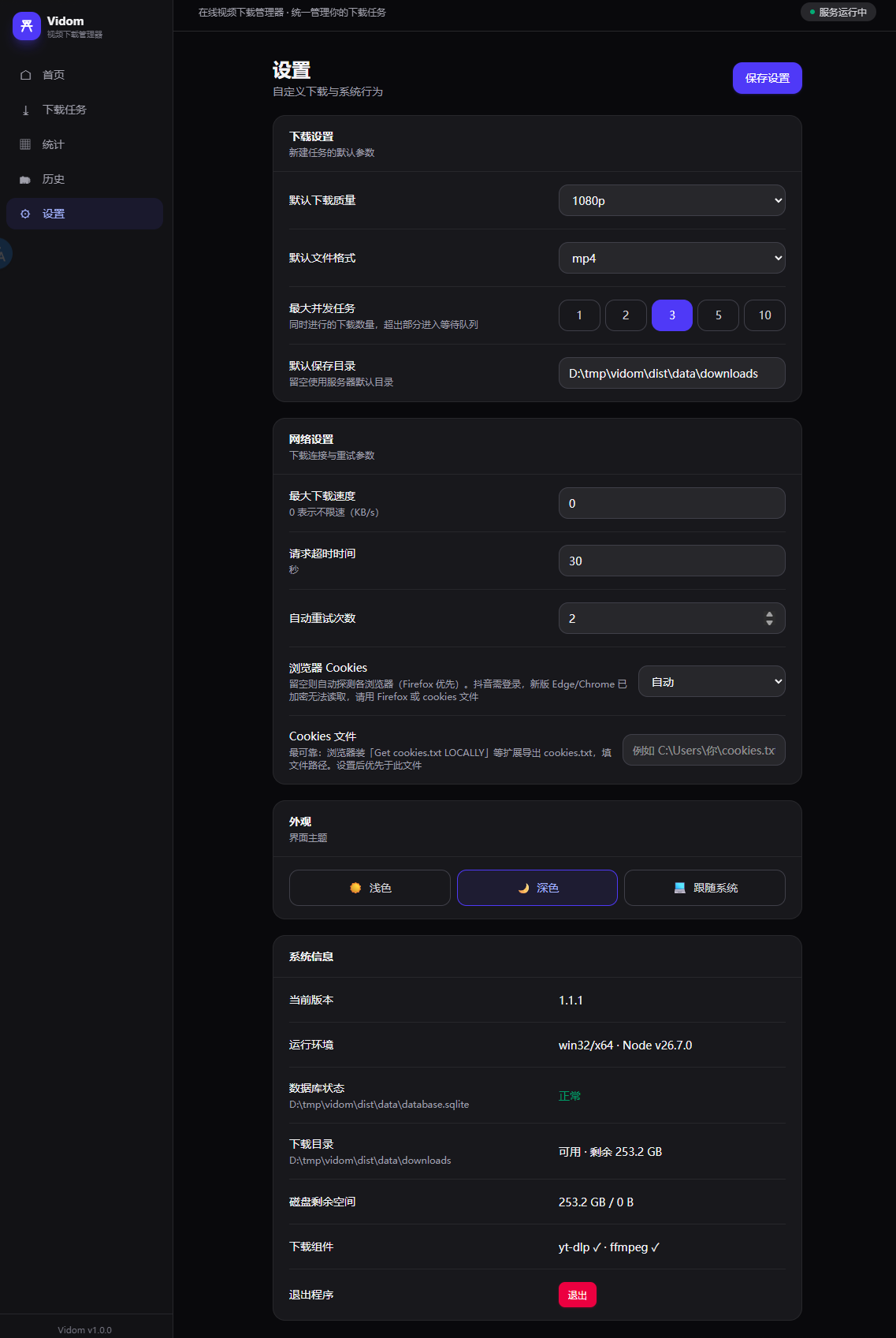Click the Vidom app logo icon
Screen dimensions: 896x1338
[x=27, y=26]
